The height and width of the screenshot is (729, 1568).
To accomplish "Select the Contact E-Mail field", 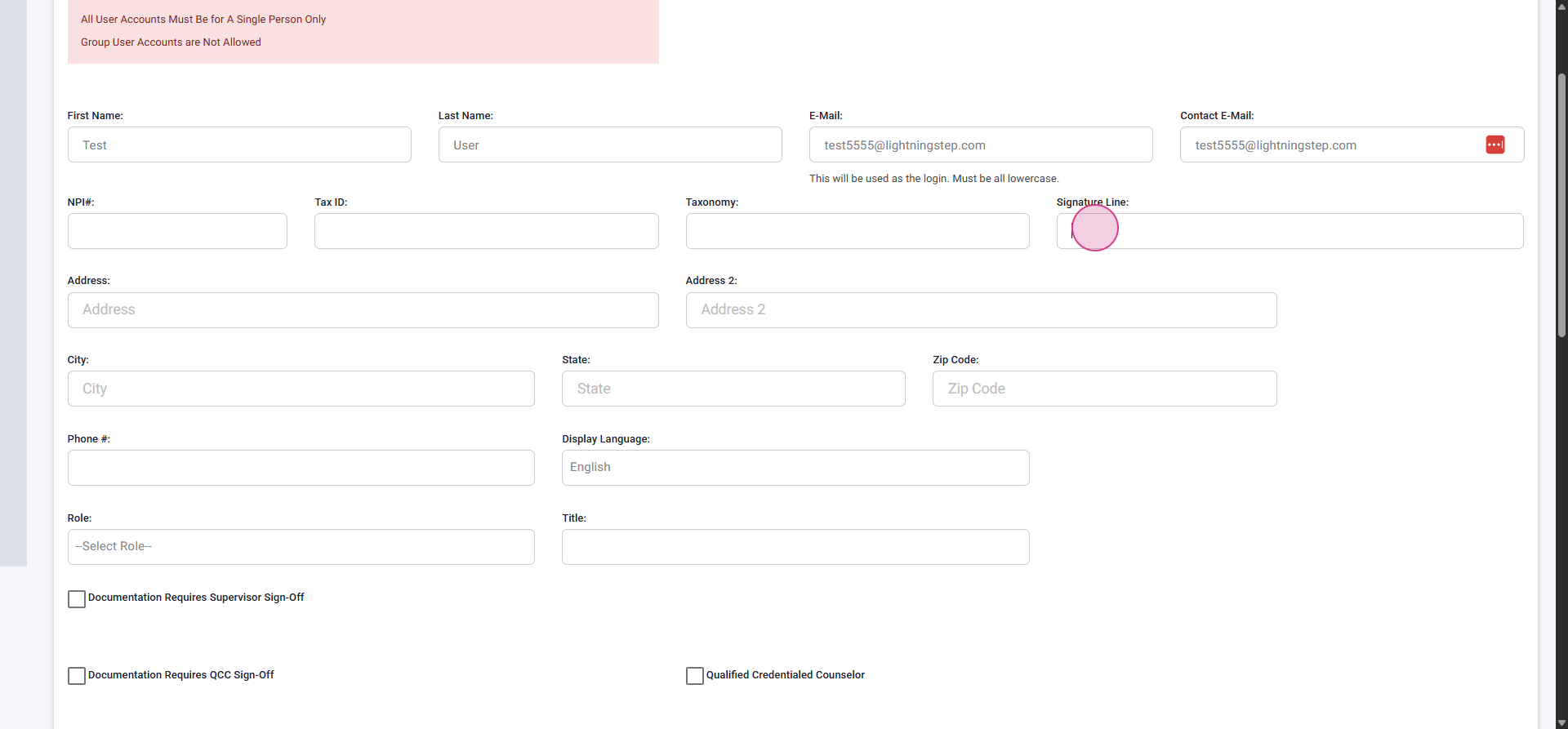I will (1331, 144).
